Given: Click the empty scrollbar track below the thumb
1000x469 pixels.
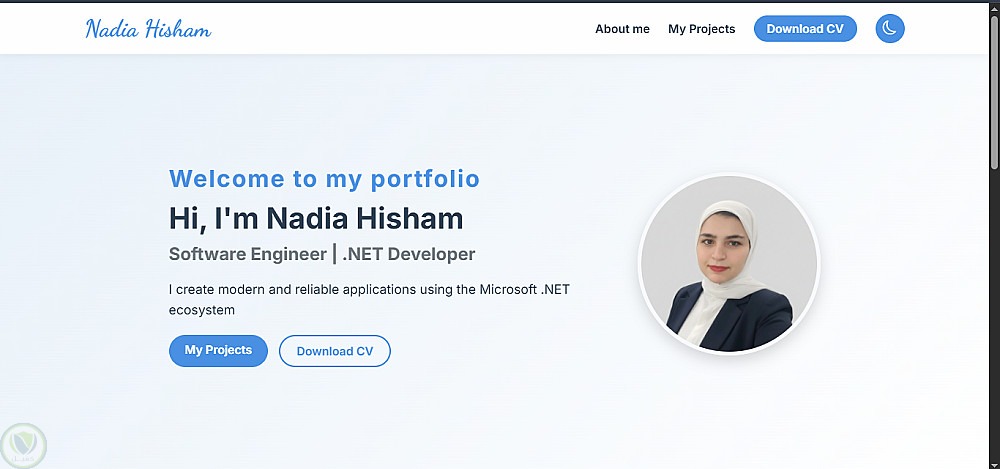Looking at the screenshot, I should click(994, 320).
